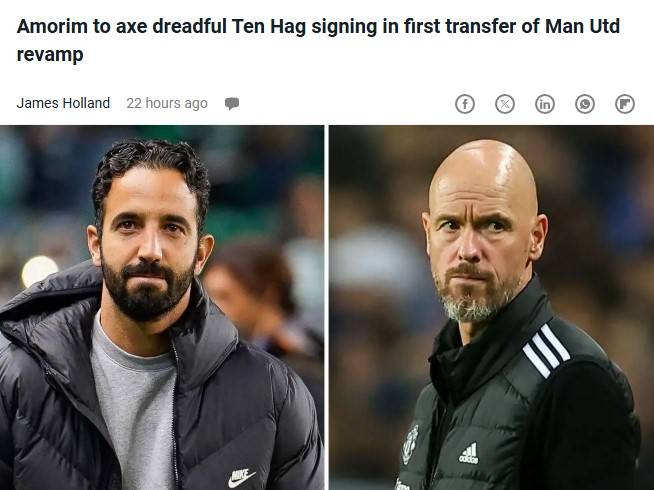Click the '22 hours ago' timestamp
Viewport: 654px width, 490px height.
(167, 103)
